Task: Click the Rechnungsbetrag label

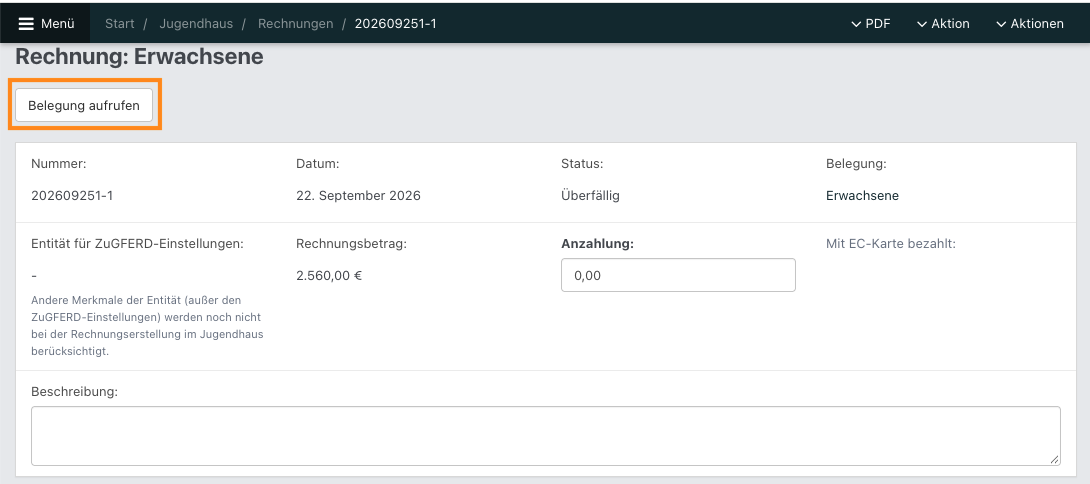Action: click(351, 244)
